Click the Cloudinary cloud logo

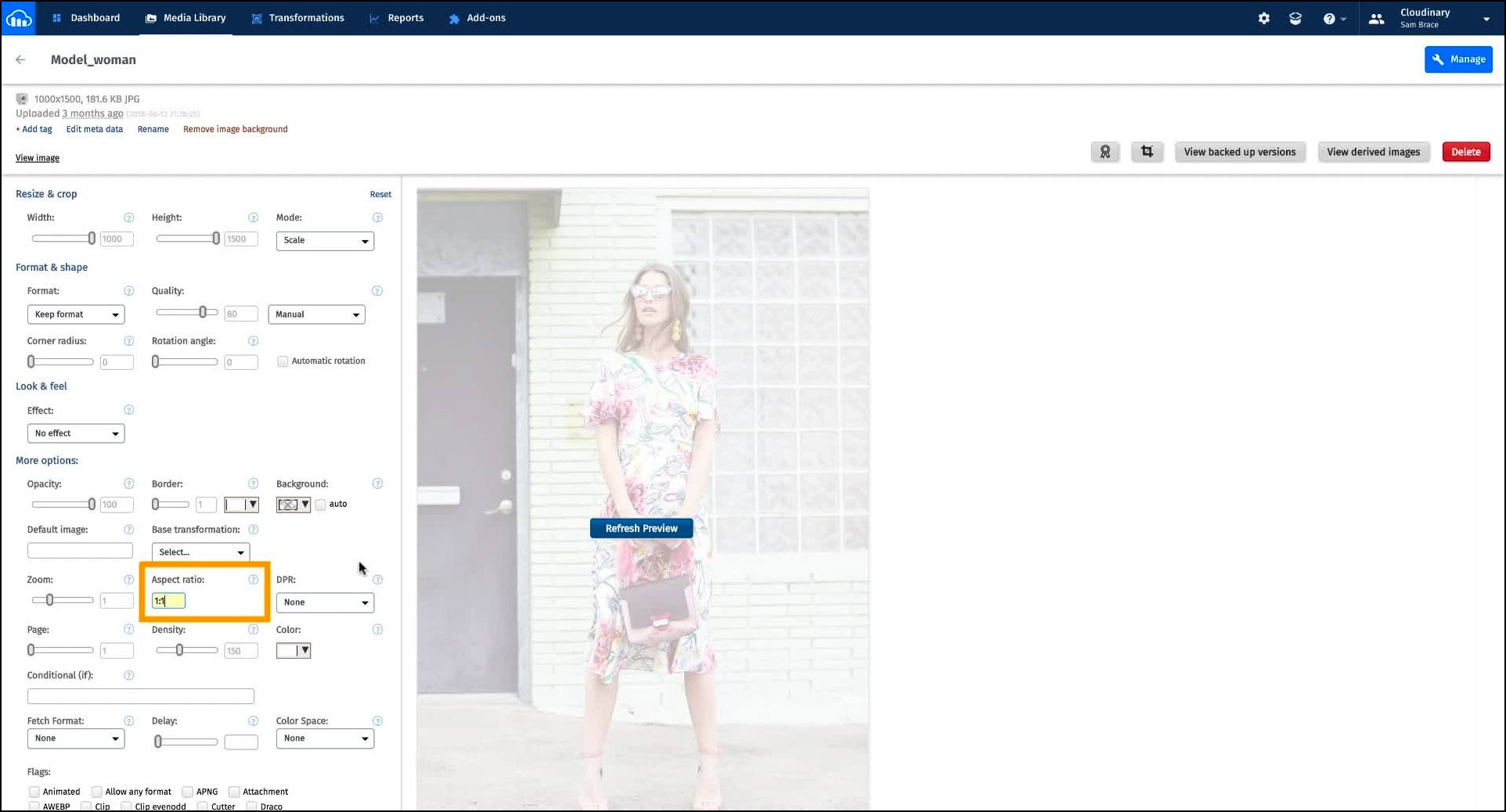tap(18, 18)
